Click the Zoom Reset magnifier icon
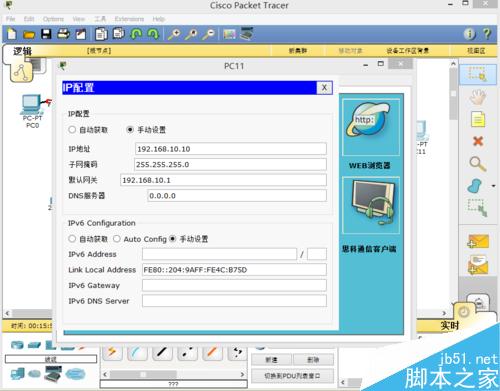Image resolution: width=500 pixels, height=391 pixels. tap(191, 34)
